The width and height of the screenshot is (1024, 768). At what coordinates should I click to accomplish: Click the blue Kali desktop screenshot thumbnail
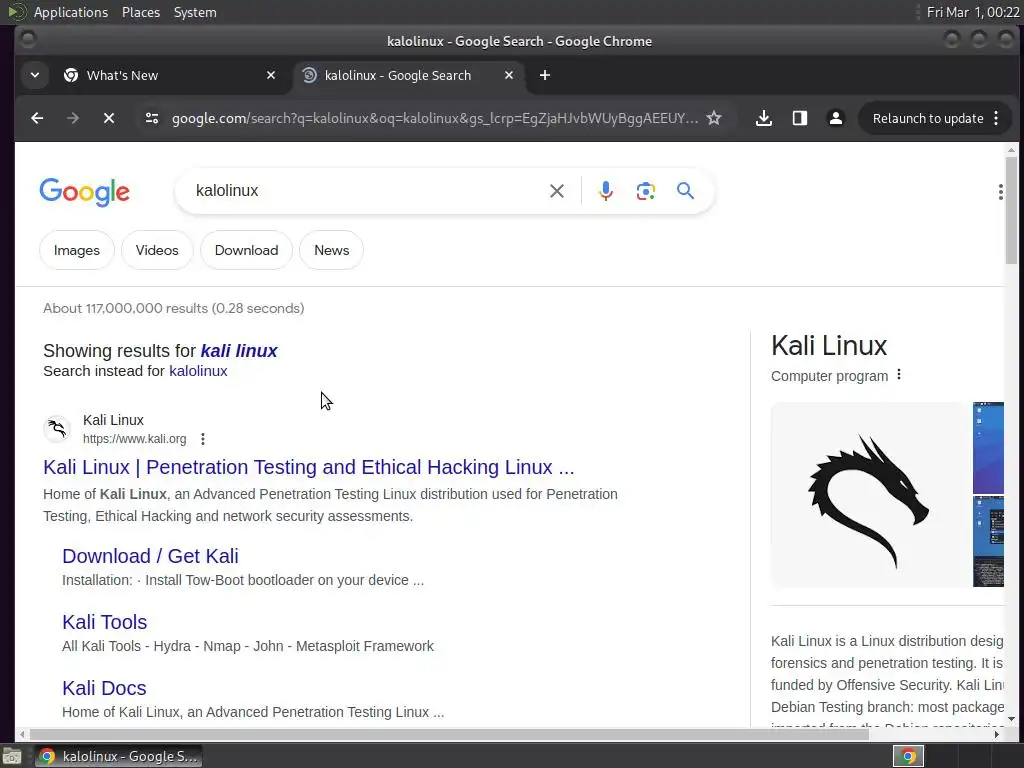988,448
